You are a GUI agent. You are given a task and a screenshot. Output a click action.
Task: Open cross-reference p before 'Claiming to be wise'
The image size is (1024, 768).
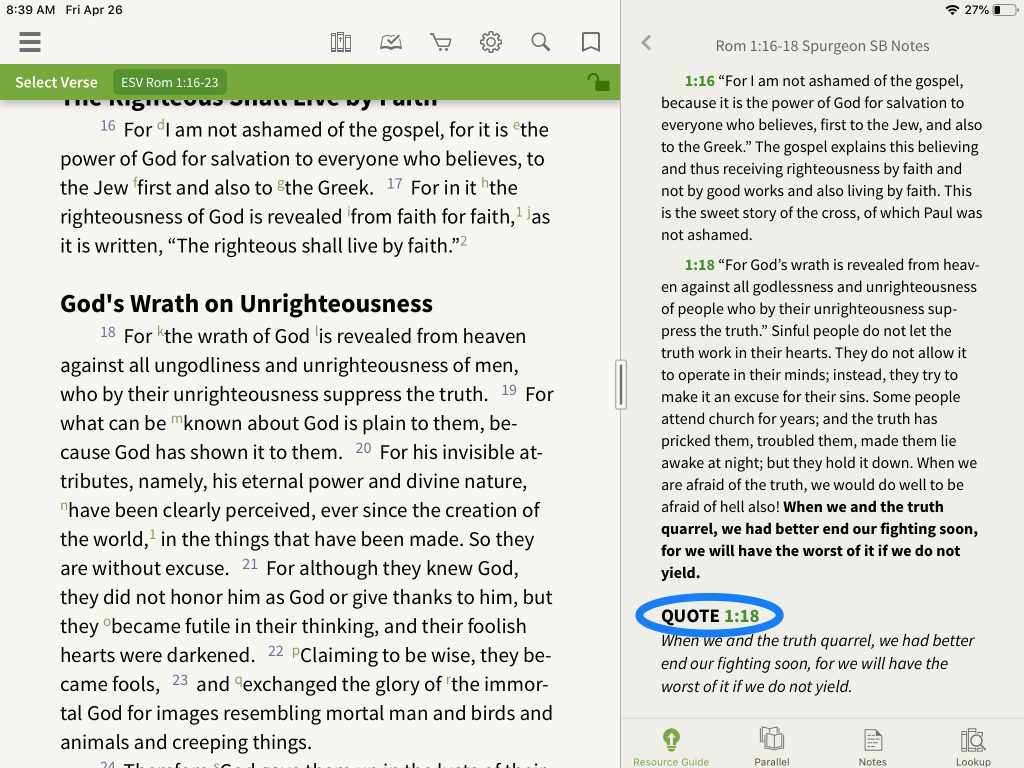(x=296, y=651)
